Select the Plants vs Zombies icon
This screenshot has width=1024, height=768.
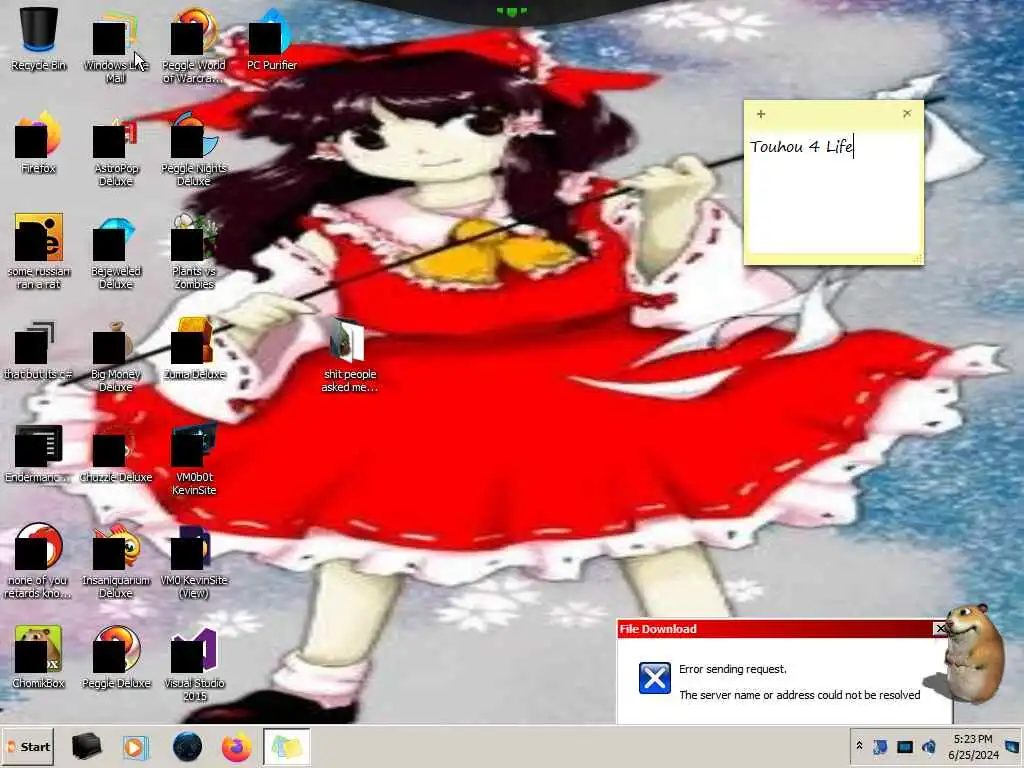194,251
